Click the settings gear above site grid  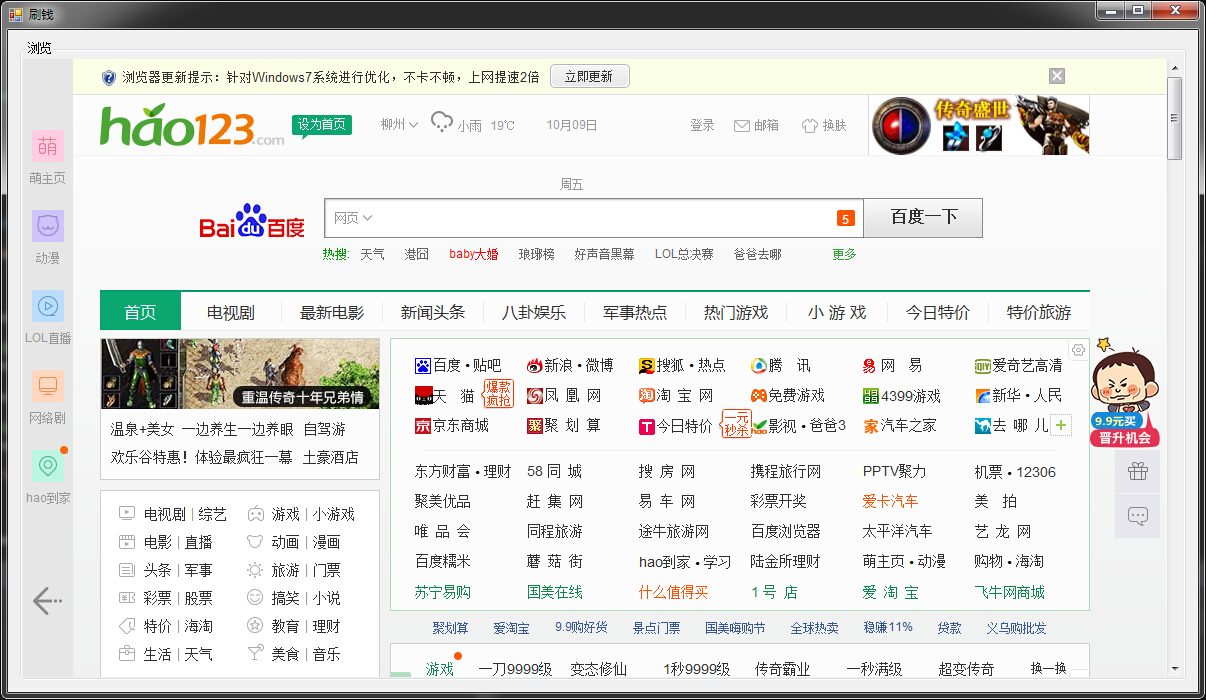[x=1078, y=350]
